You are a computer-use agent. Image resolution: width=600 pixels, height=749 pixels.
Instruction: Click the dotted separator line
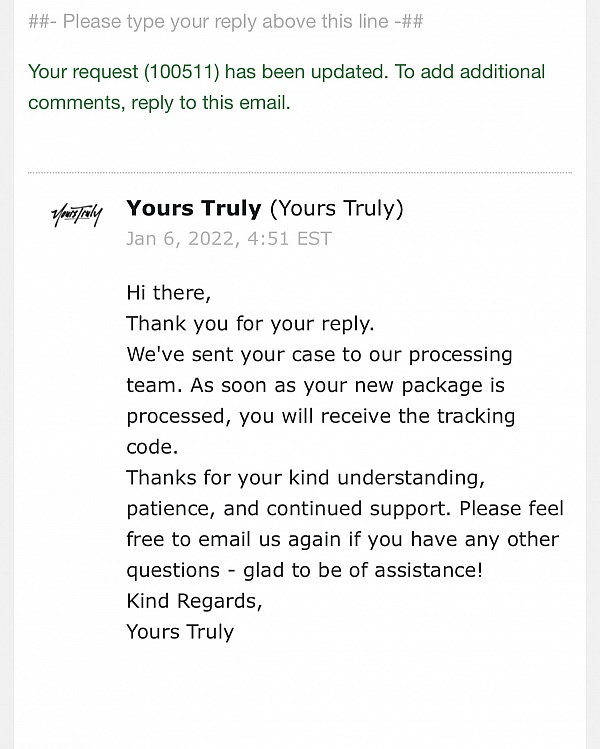300,173
